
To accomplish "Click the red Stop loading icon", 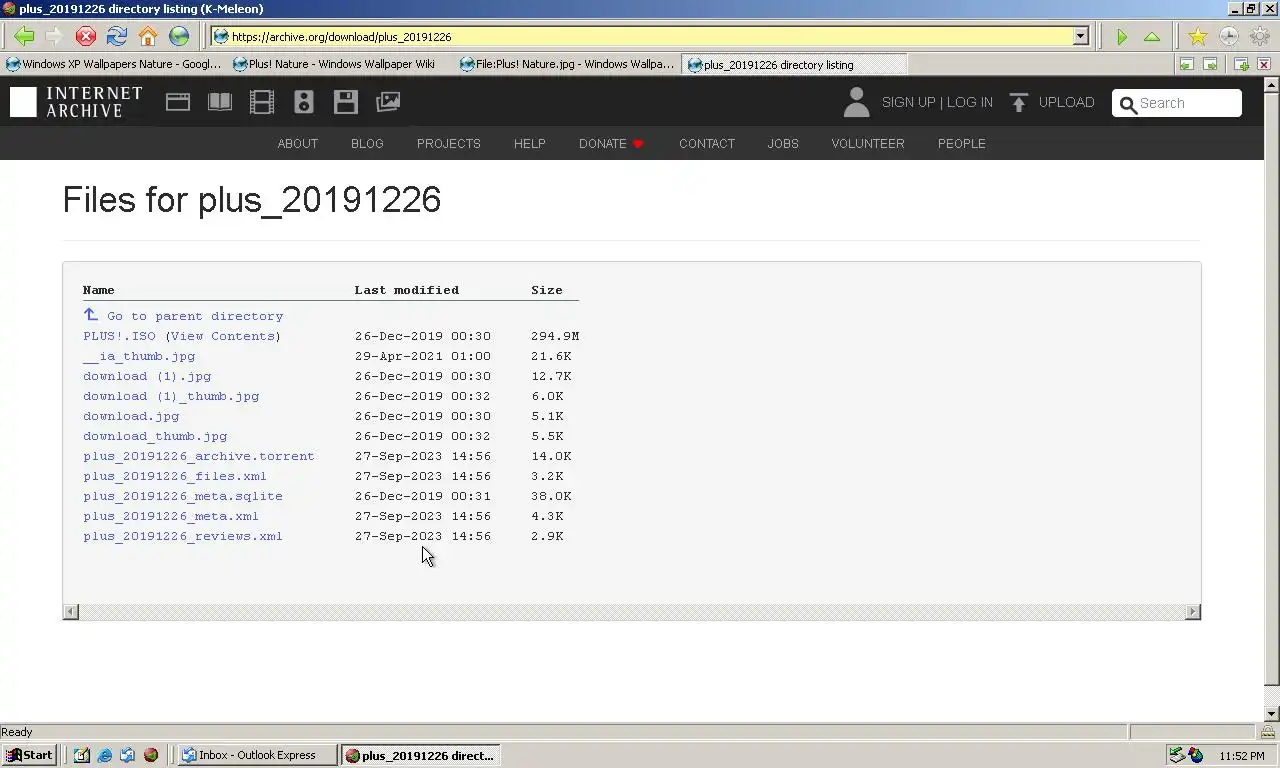I will click(x=86, y=37).
